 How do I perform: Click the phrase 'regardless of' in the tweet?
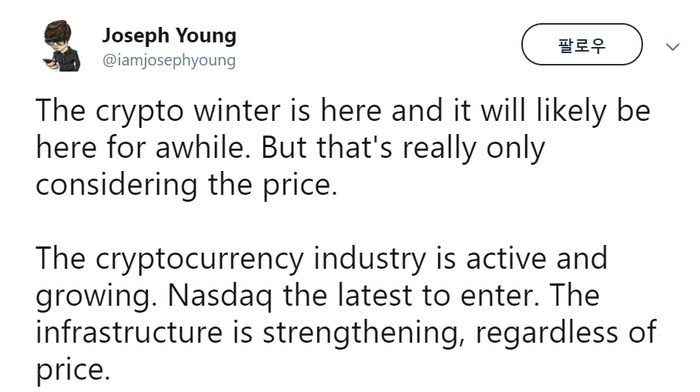pyautogui.click(x=566, y=332)
